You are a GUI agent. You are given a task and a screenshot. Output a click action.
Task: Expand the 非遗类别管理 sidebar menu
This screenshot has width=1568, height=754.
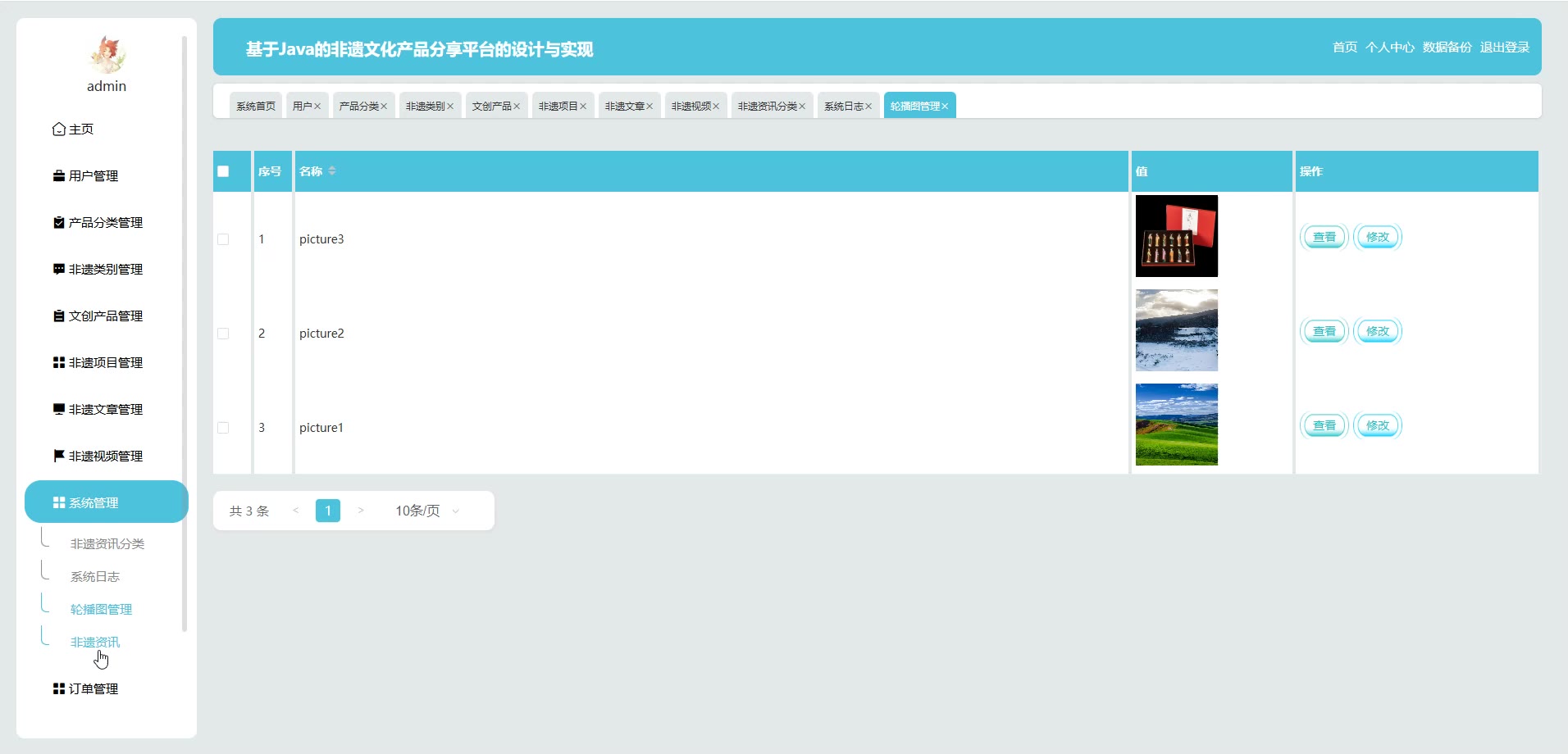[x=107, y=270]
